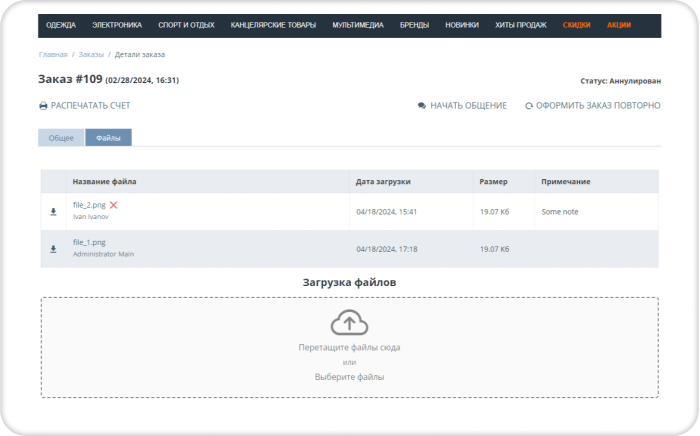Open Канцелярские товары category

(x=273, y=25)
